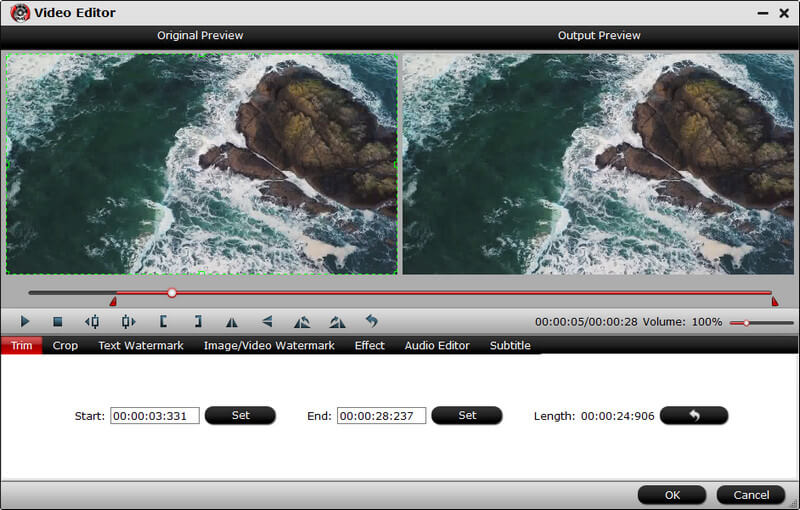Click the undo arrow in playback toolbar

pos(372,322)
